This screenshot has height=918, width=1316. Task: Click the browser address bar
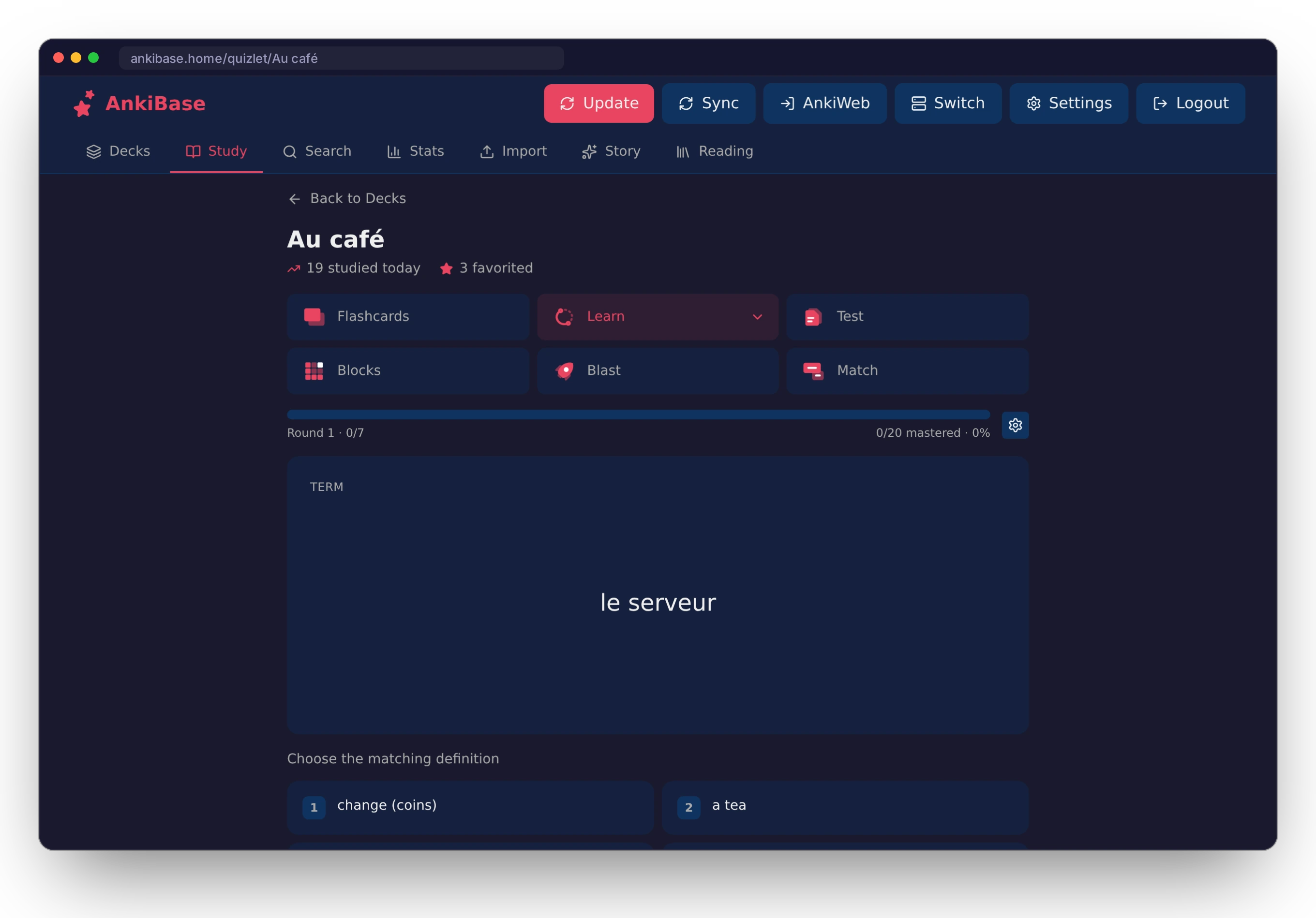pos(342,59)
